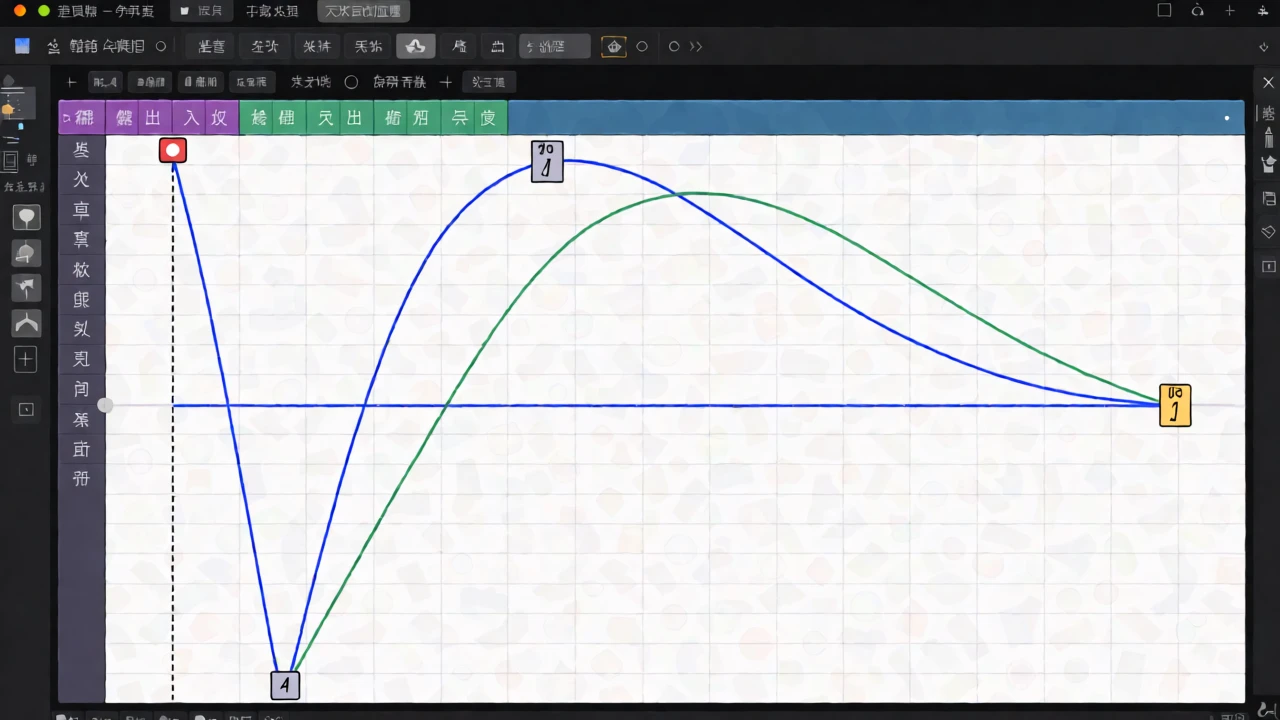Screen dimensions: 1280x720
Task: Open the thumbnail preview at left sidebar top
Action: pyautogui.click(x=17, y=104)
